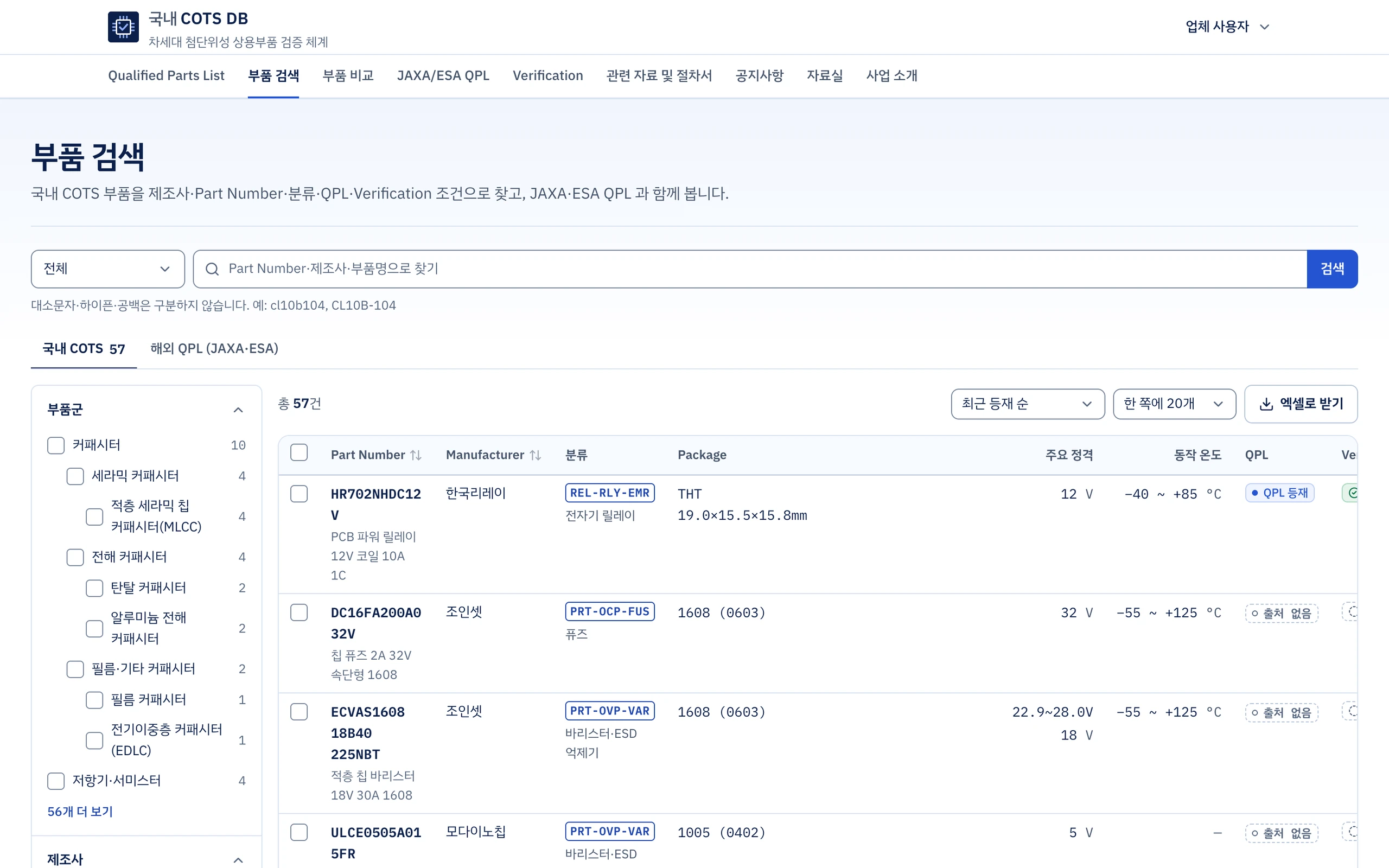Image resolution: width=1389 pixels, height=868 pixels.
Task: Click the PRT-OVP-VAR tag in ULCE0505A01 row
Action: click(609, 832)
